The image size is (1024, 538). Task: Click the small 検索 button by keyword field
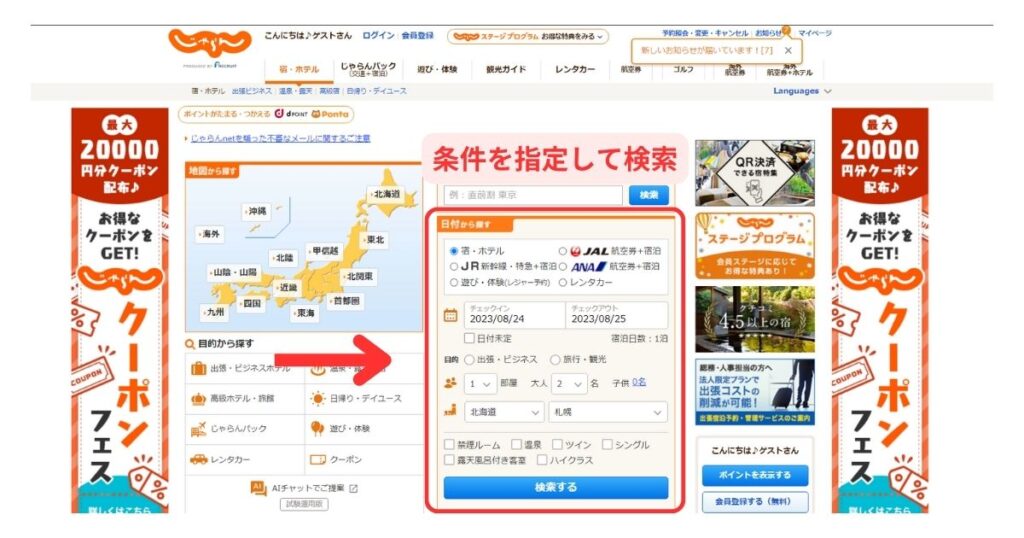coord(648,195)
